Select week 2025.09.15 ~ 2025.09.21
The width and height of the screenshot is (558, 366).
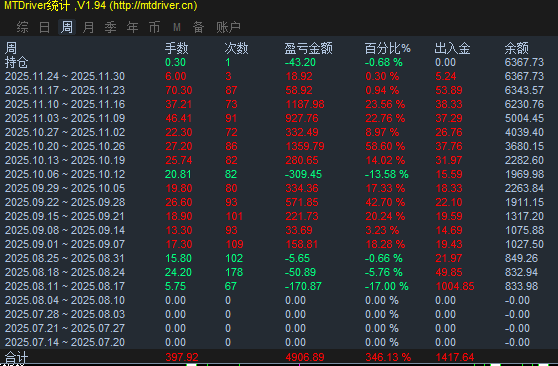pyautogui.click(x=65, y=216)
